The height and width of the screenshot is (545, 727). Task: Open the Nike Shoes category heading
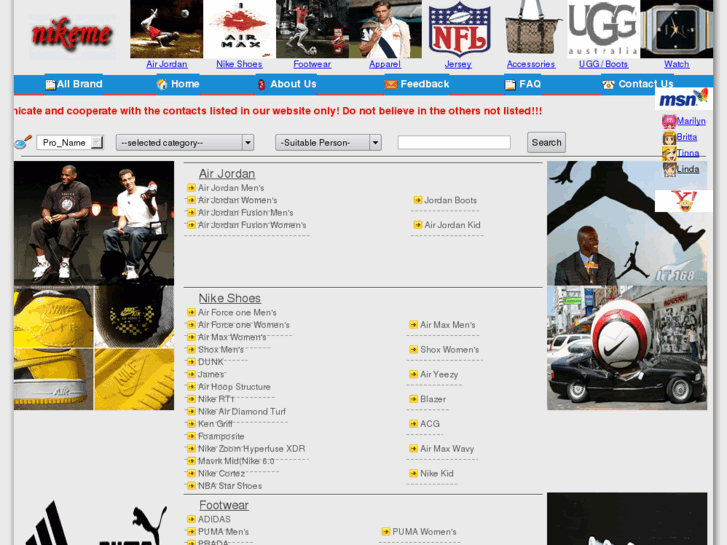[x=230, y=298]
